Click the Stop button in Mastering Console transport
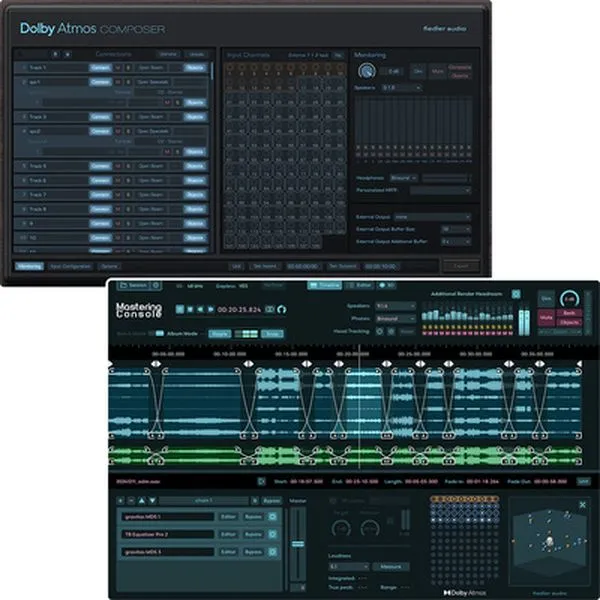The image size is (600, 600). (190, 309)
